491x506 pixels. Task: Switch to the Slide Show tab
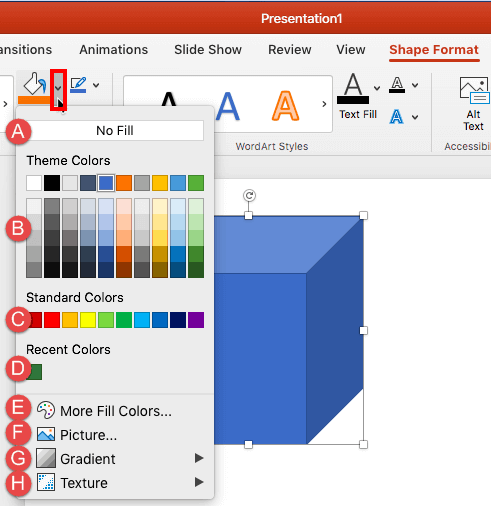(x=208, y=50)
